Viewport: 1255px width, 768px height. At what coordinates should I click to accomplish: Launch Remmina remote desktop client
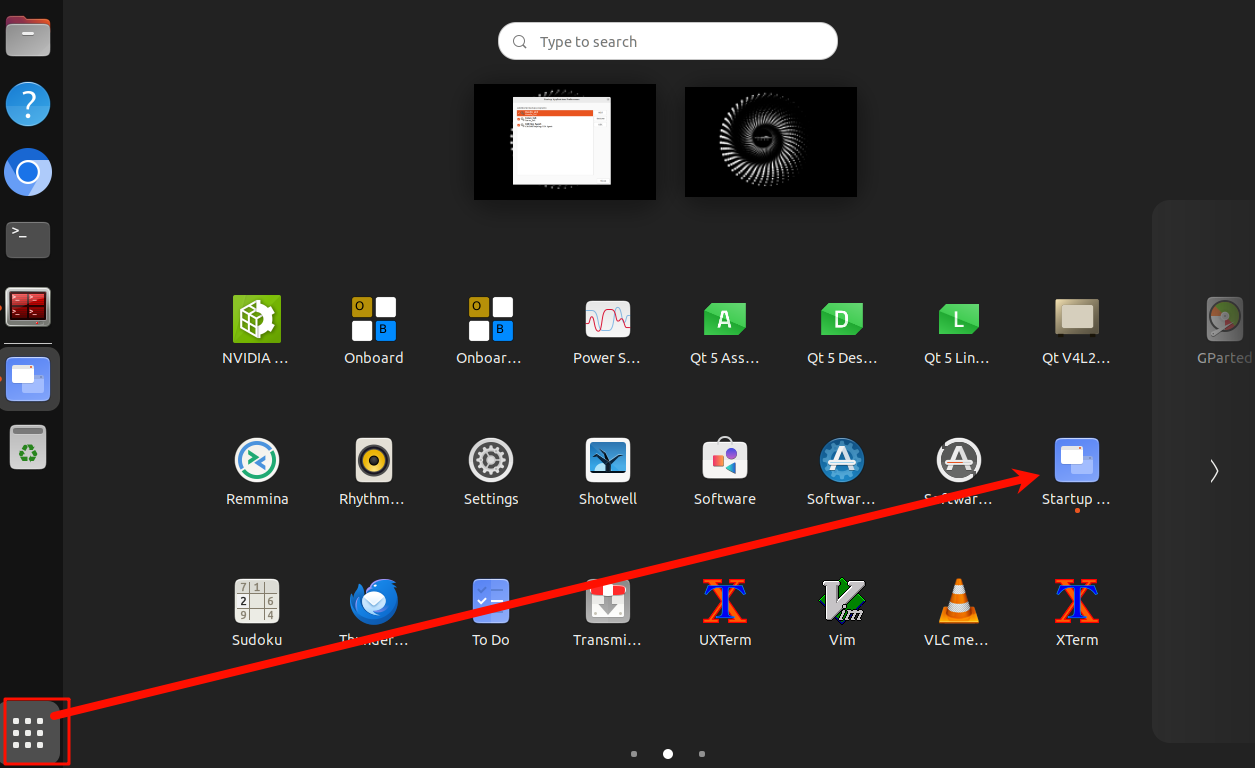click(257, 461)
